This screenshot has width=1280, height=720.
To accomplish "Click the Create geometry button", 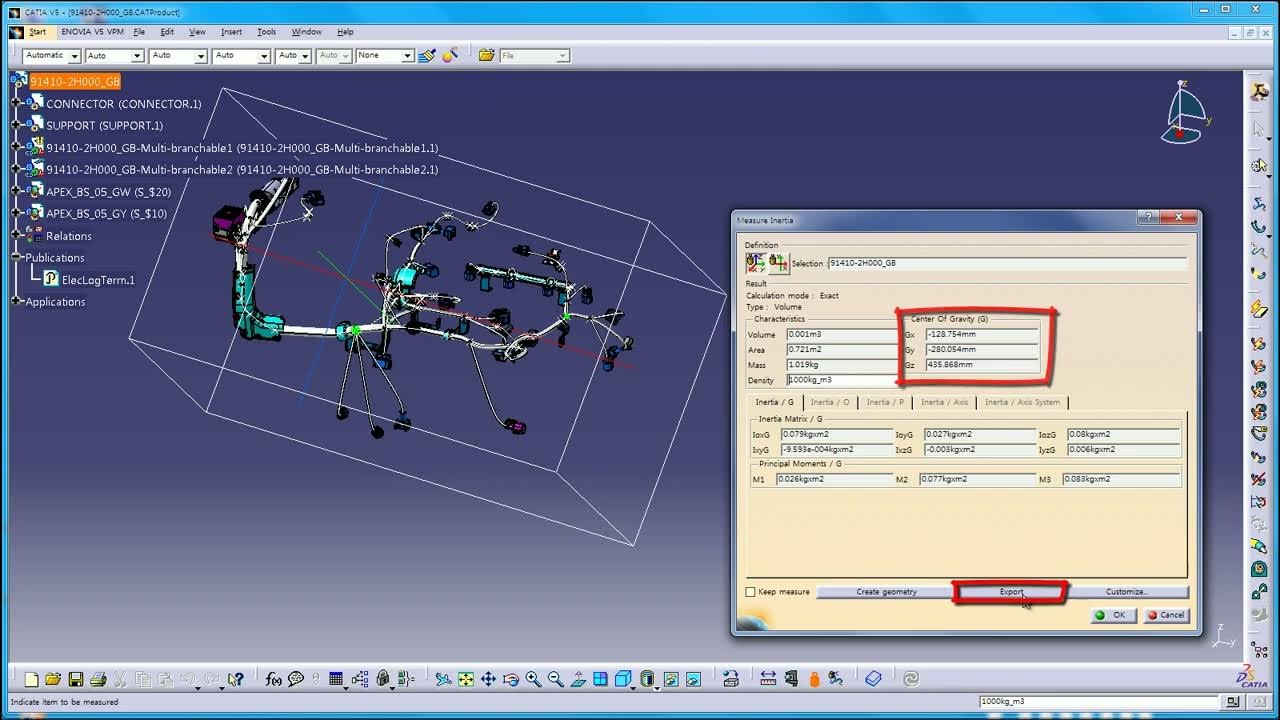I will click(886, 592).
